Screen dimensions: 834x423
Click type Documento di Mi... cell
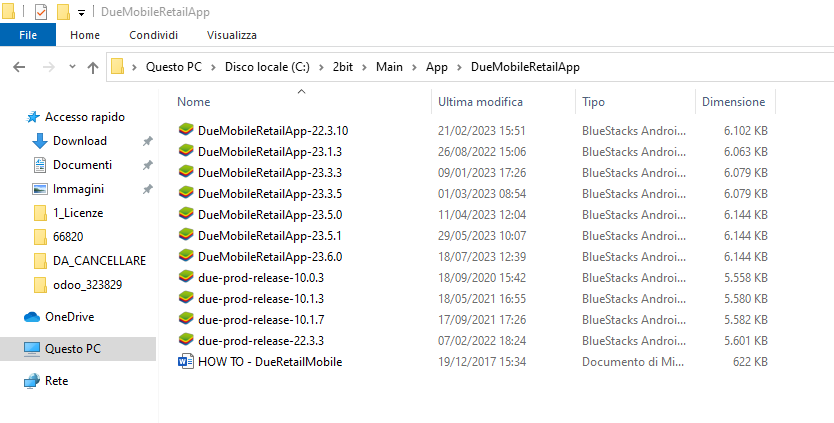click(x=633, y=362)
